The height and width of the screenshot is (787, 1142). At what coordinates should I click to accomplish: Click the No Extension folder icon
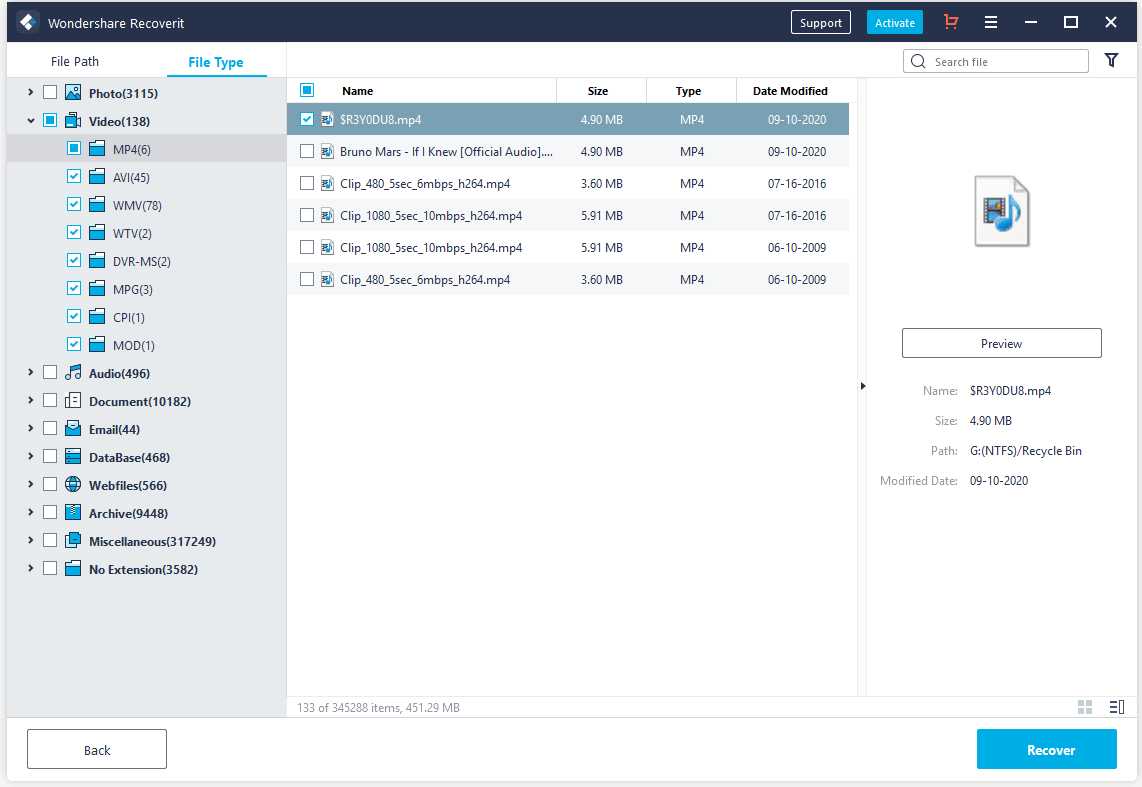coord(73,569)
